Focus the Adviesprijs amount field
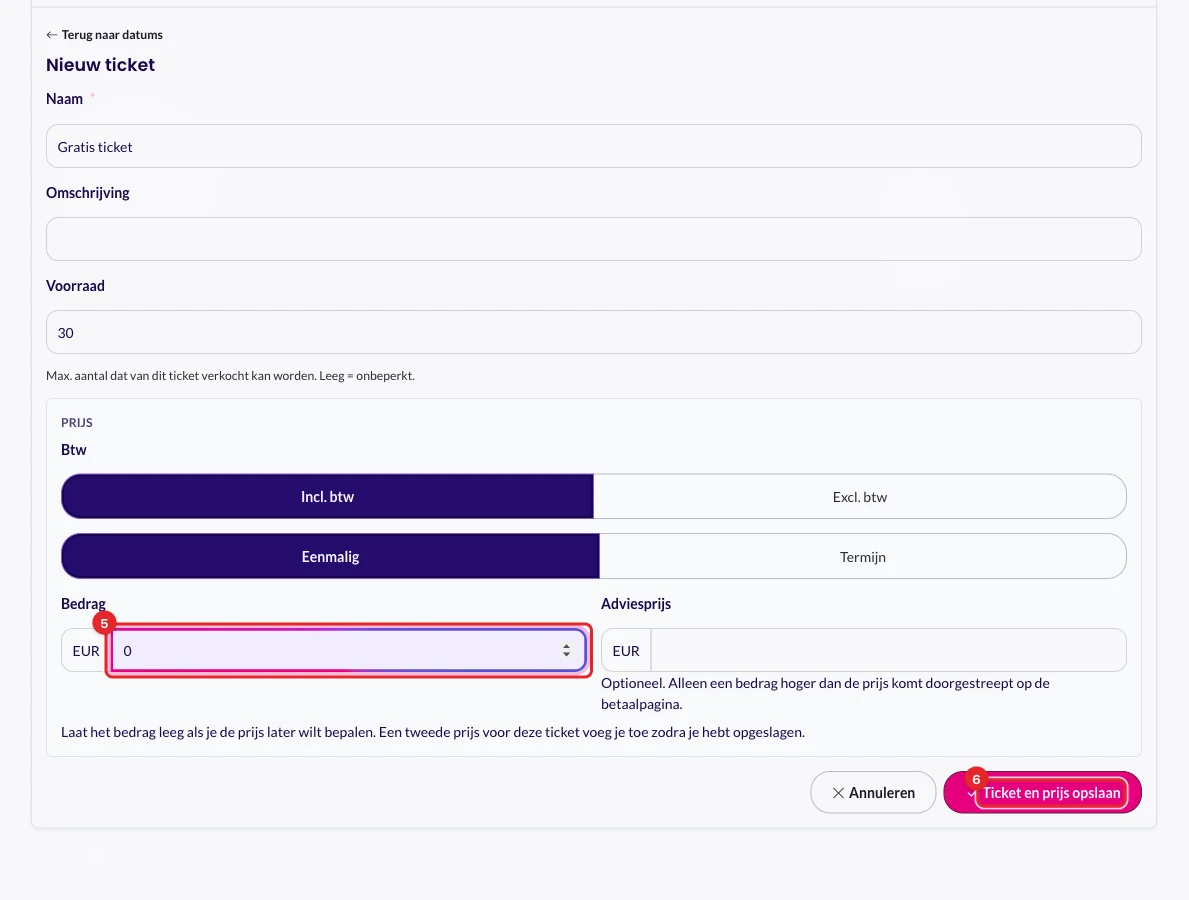 tap(888, 651)
